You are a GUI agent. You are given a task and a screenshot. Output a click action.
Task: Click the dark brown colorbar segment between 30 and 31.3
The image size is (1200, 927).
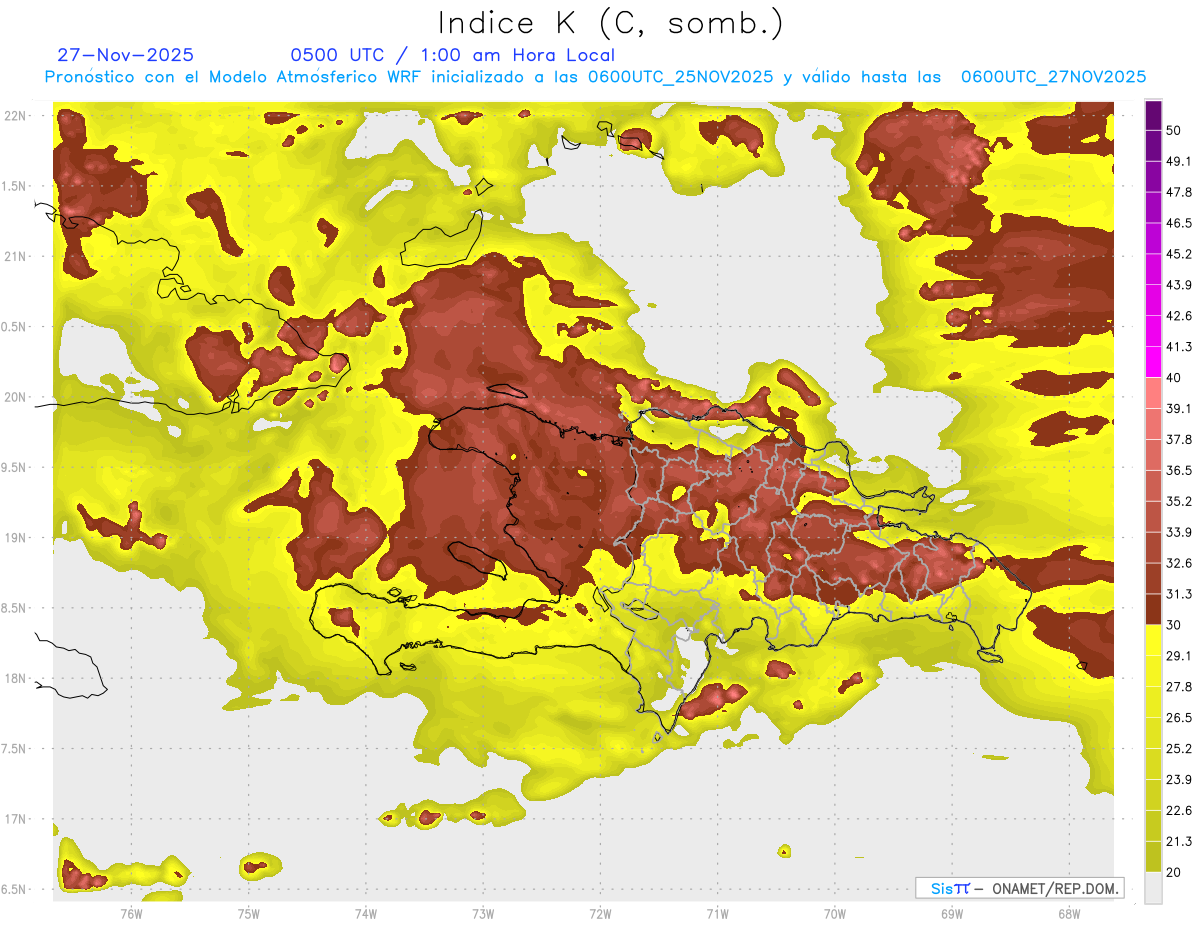pyautogui.click(x=1153, y=609)
